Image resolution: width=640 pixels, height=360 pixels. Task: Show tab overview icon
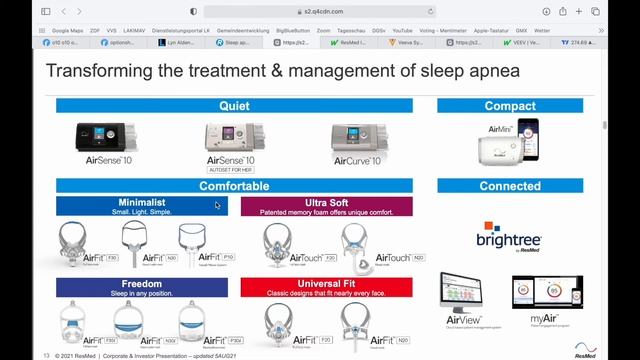596,11
